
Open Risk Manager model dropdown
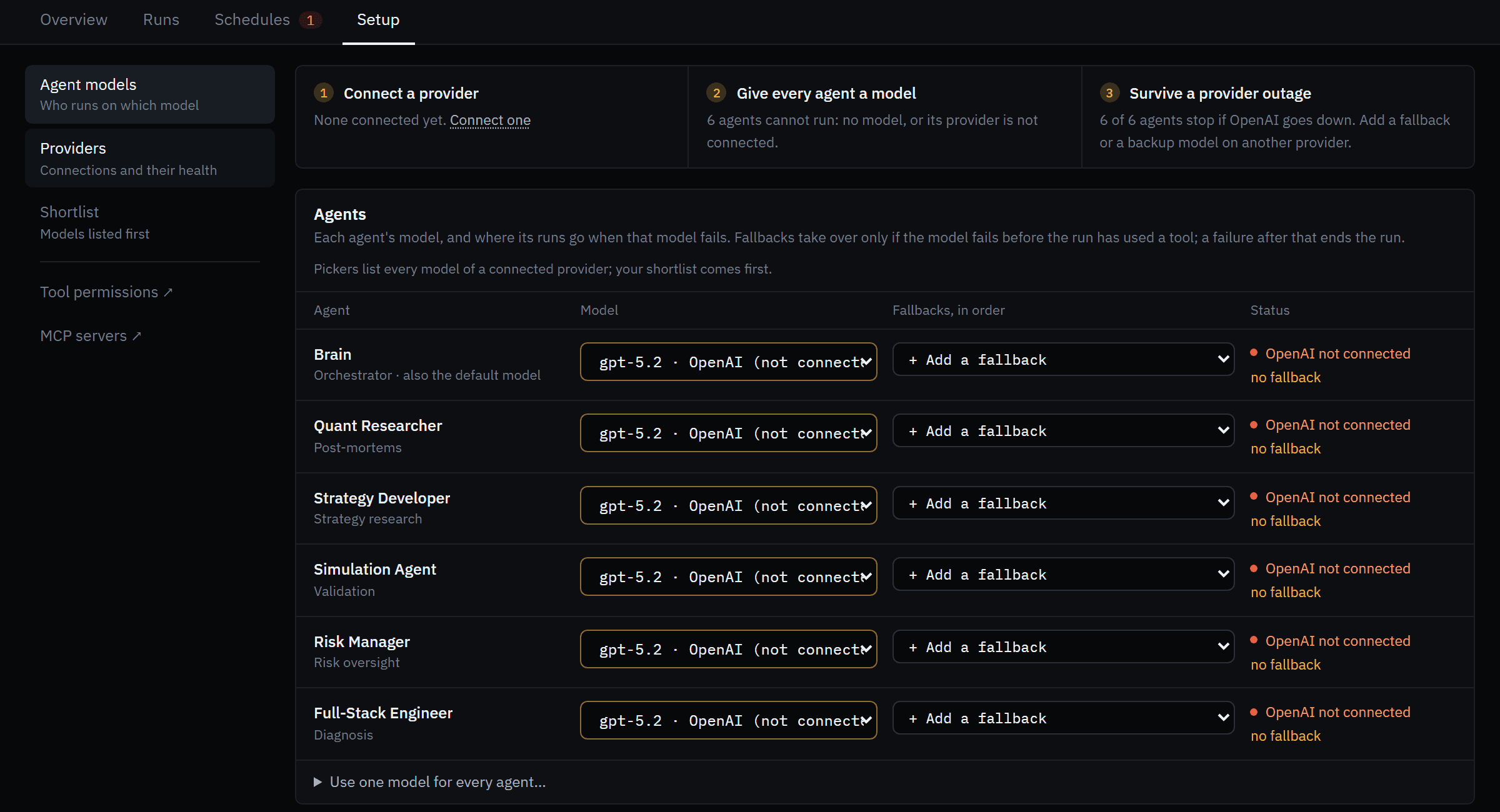coord(728,649)
